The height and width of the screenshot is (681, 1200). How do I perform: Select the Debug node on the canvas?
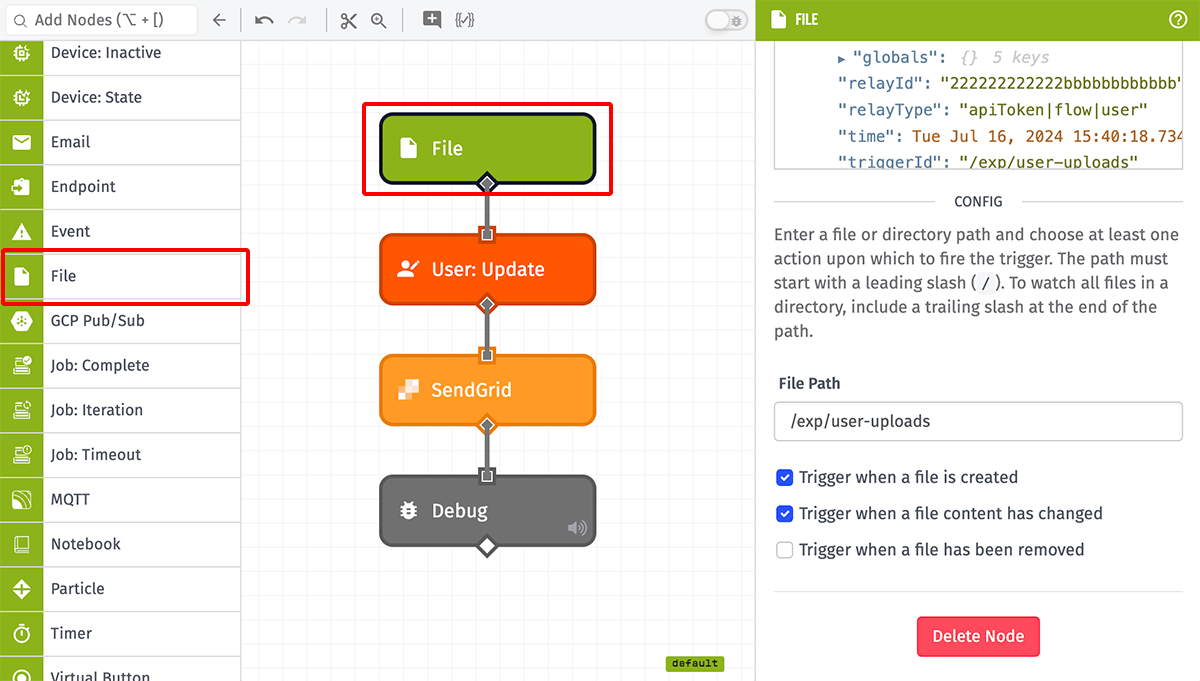coord(487,511)
